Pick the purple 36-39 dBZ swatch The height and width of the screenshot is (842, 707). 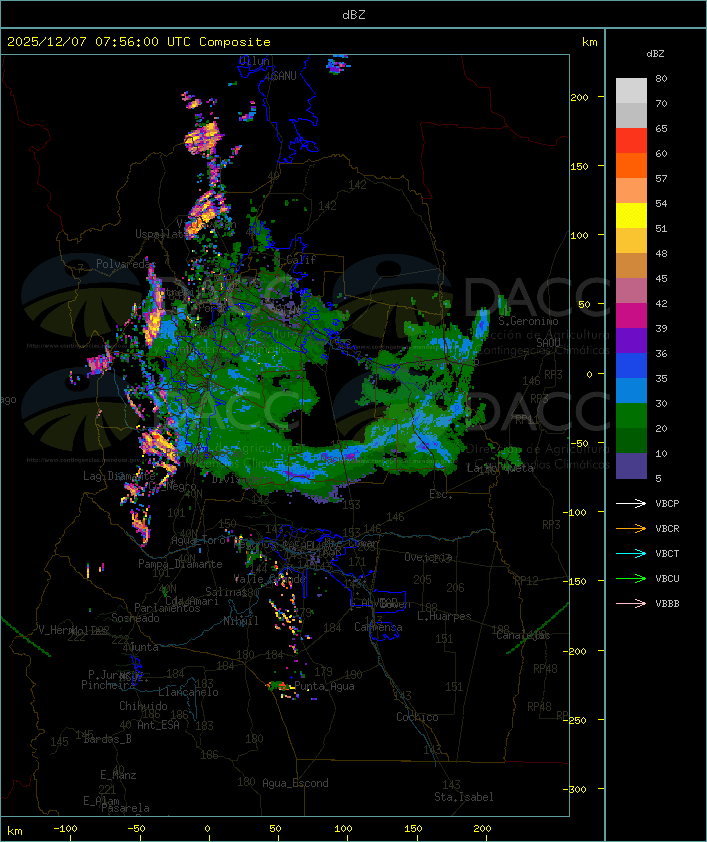tap(631, 340)
